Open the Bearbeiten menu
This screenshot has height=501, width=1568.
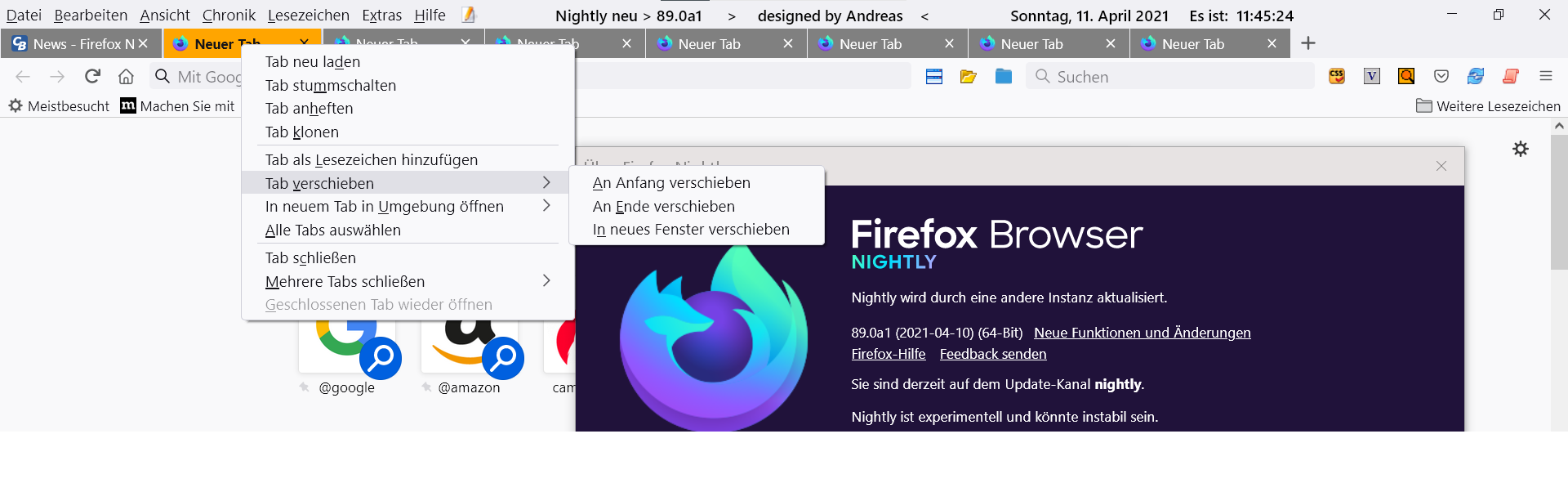[91, 16]
